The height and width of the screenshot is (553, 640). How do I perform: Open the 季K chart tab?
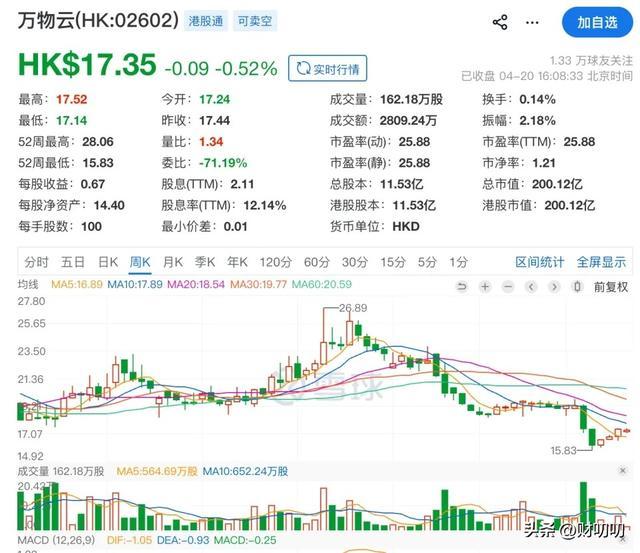(205, 262)
